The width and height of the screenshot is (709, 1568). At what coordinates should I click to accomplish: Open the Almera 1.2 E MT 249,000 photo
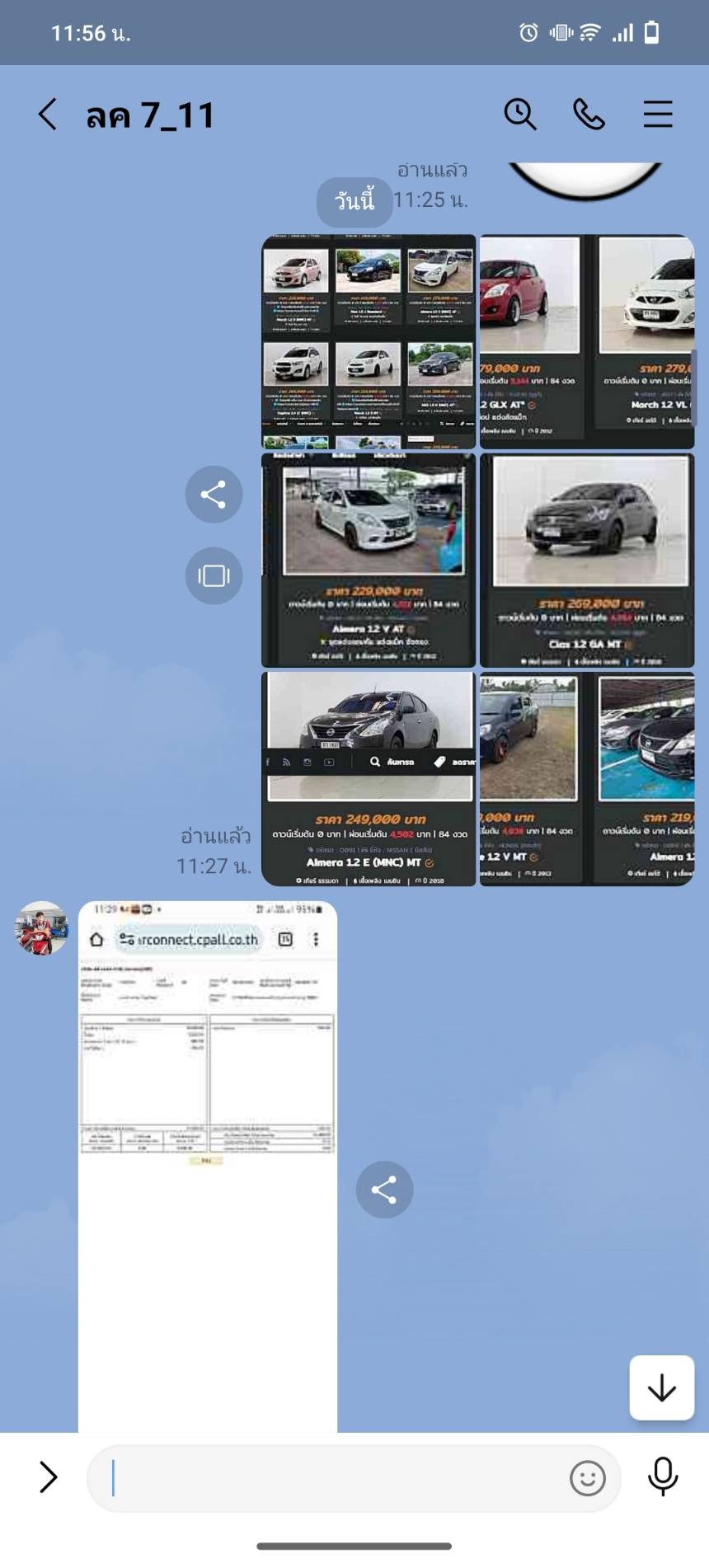click(x=369, y=779)
